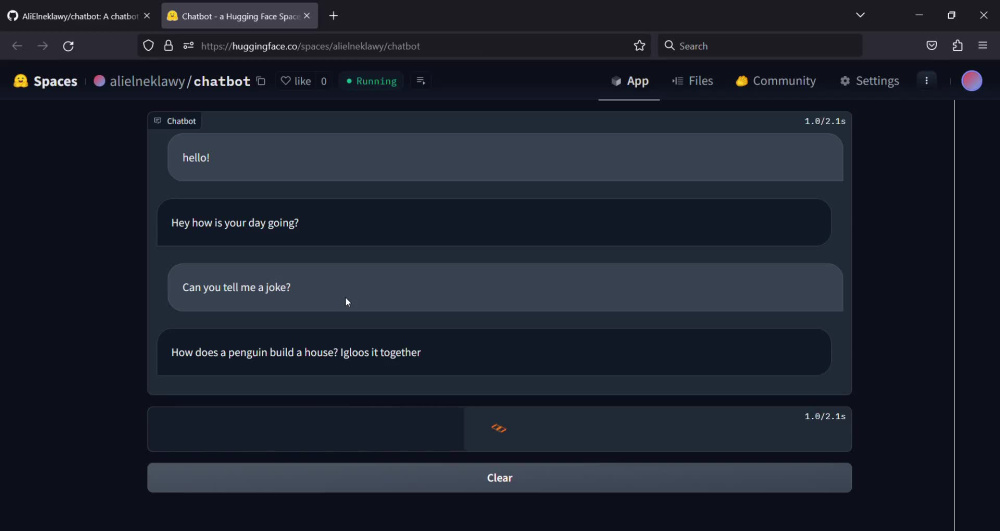
Task: Go back with the browser back arrow
Action: coord(17,46)
